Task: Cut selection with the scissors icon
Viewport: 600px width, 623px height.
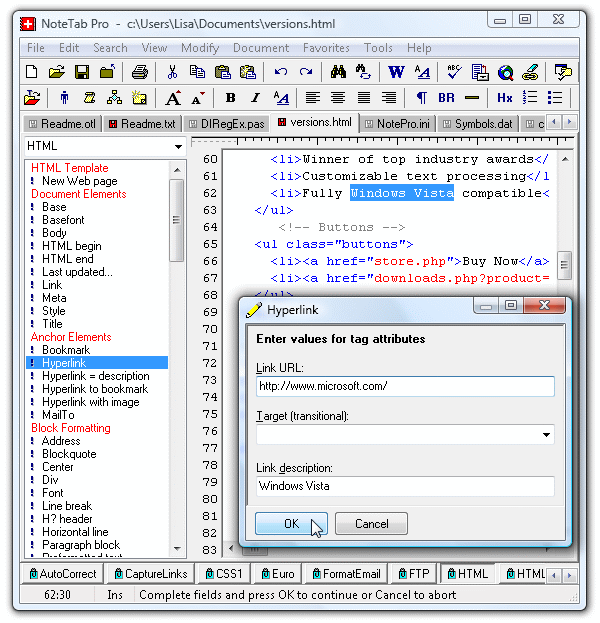Action: pyautogui.click(x=172, y=72)
